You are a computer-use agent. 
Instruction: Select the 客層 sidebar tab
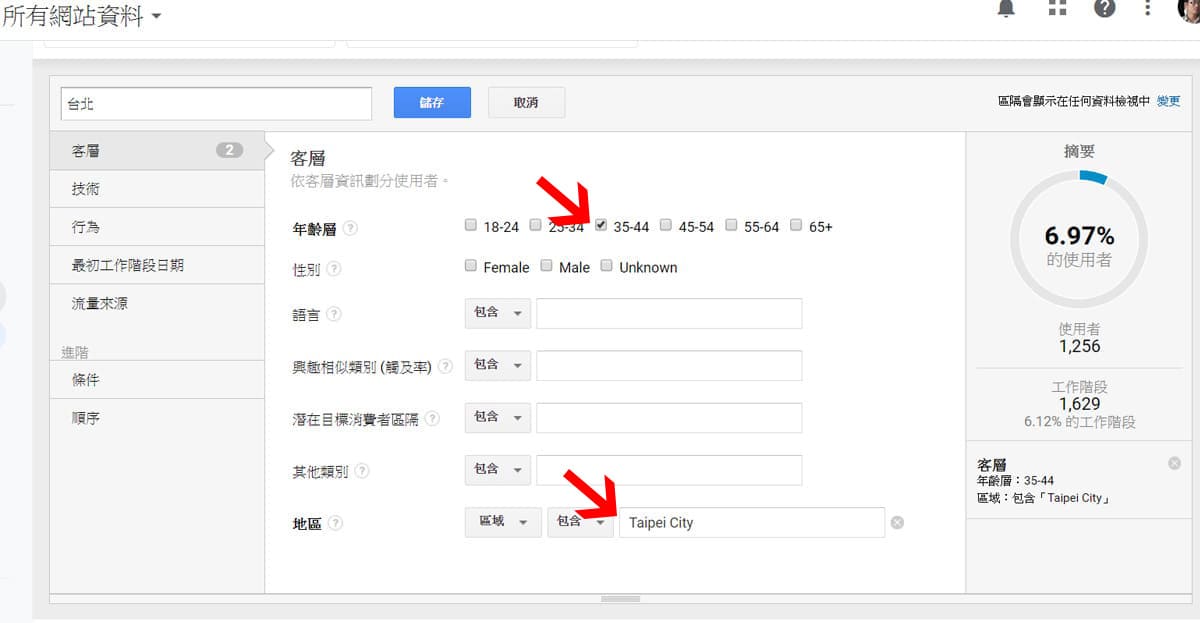pyautogui.click(x=157, y=151)
